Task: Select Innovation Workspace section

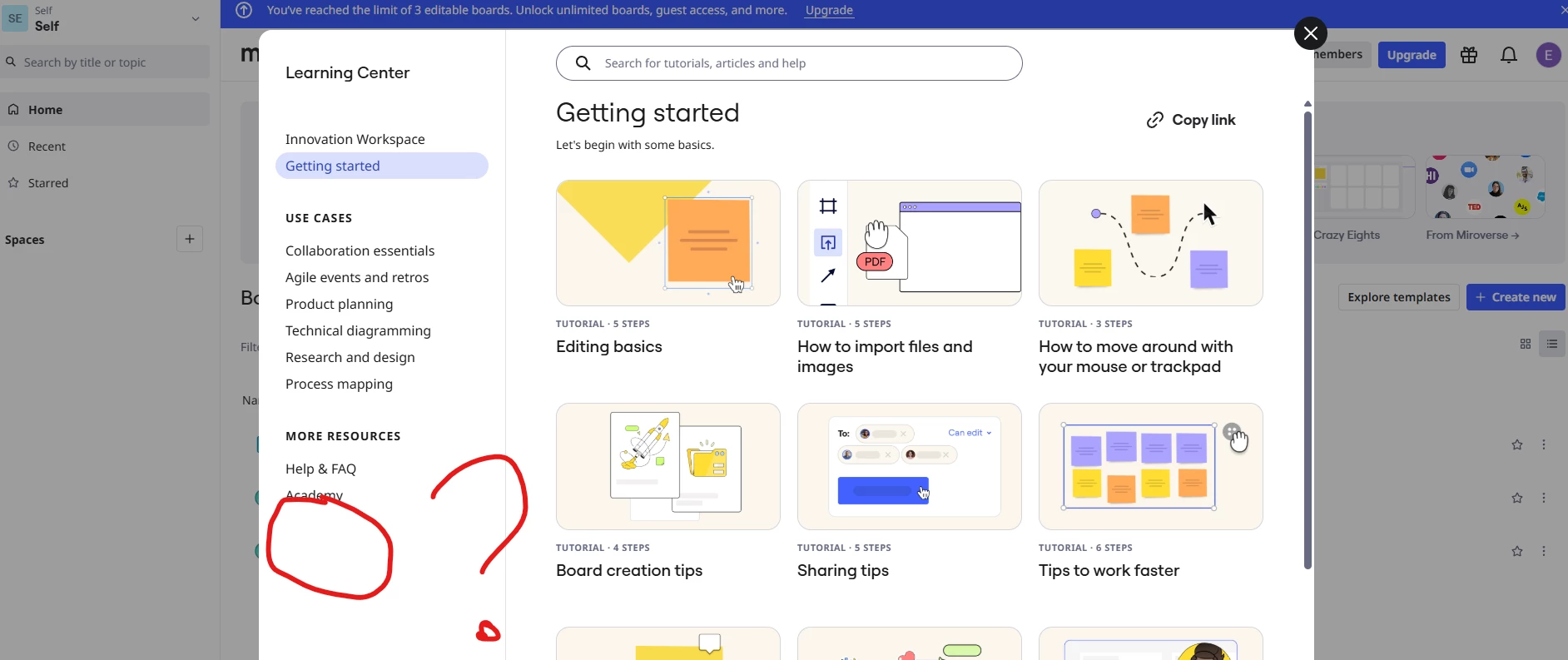Action: [x=355, y=139]
